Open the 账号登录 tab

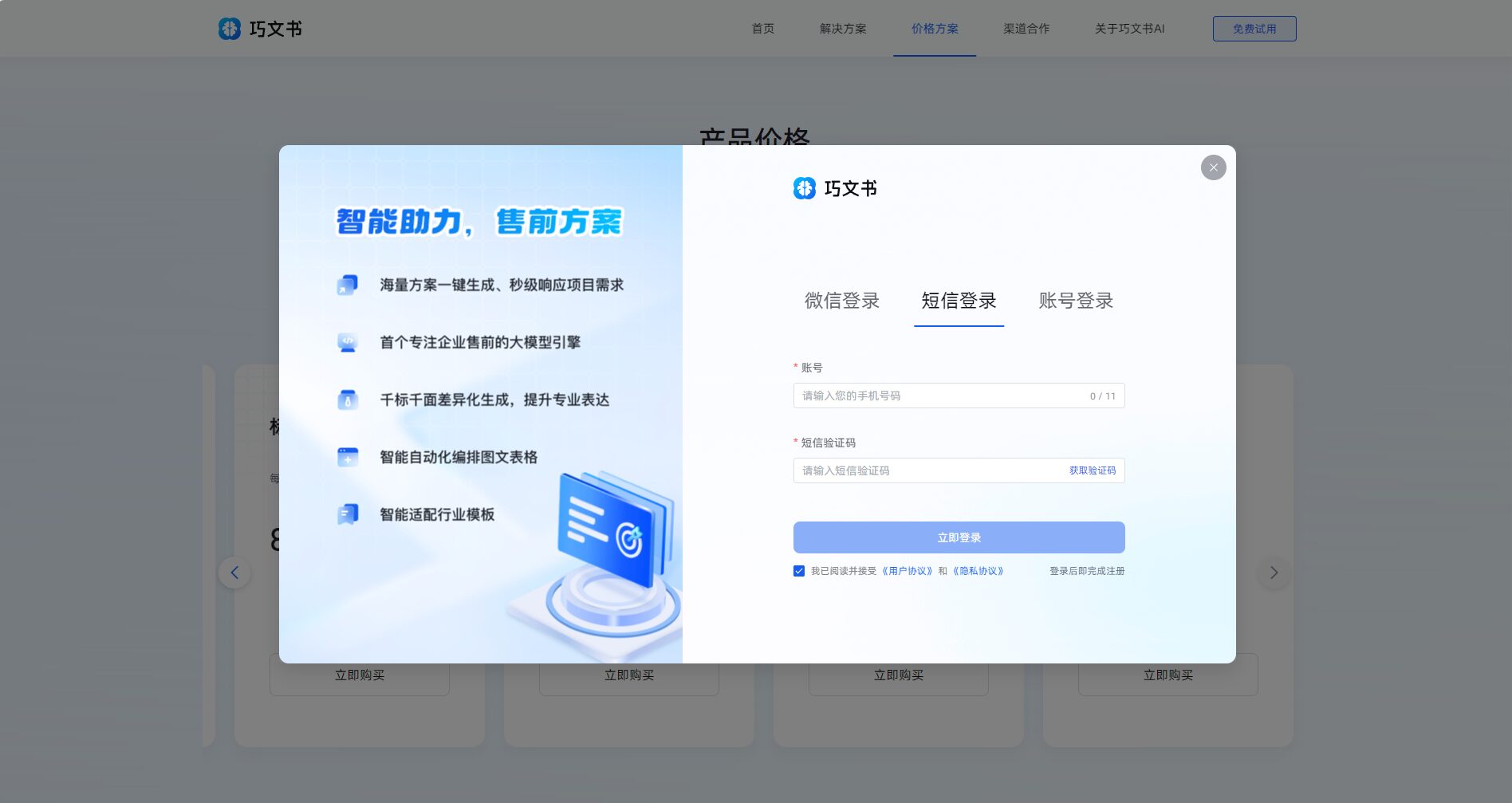[1076, 301]
